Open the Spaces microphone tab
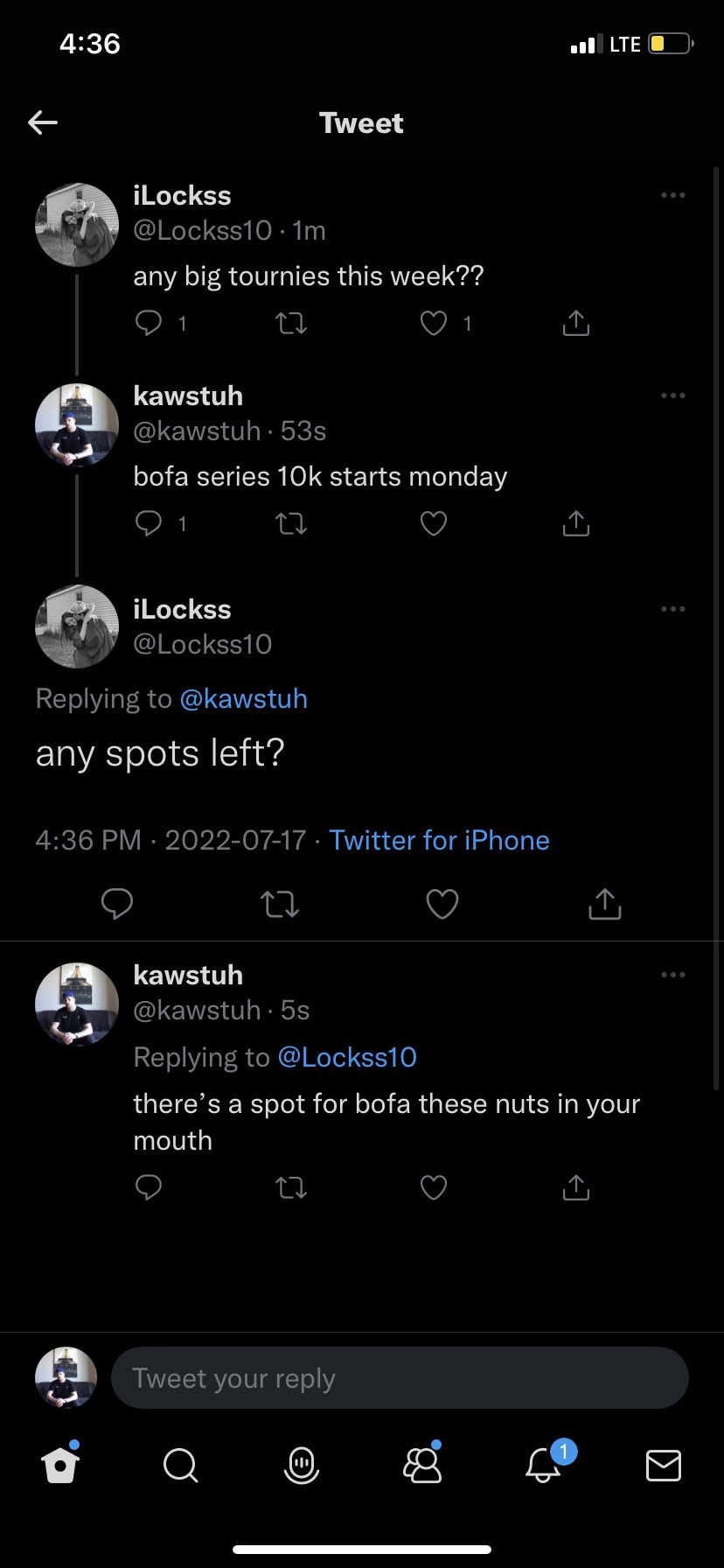724x1568 pixels. click(x=302, y=1465)
